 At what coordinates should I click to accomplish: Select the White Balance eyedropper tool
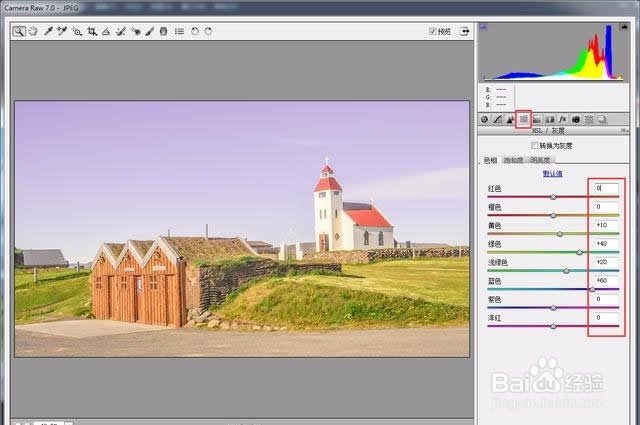click(49, 31)
